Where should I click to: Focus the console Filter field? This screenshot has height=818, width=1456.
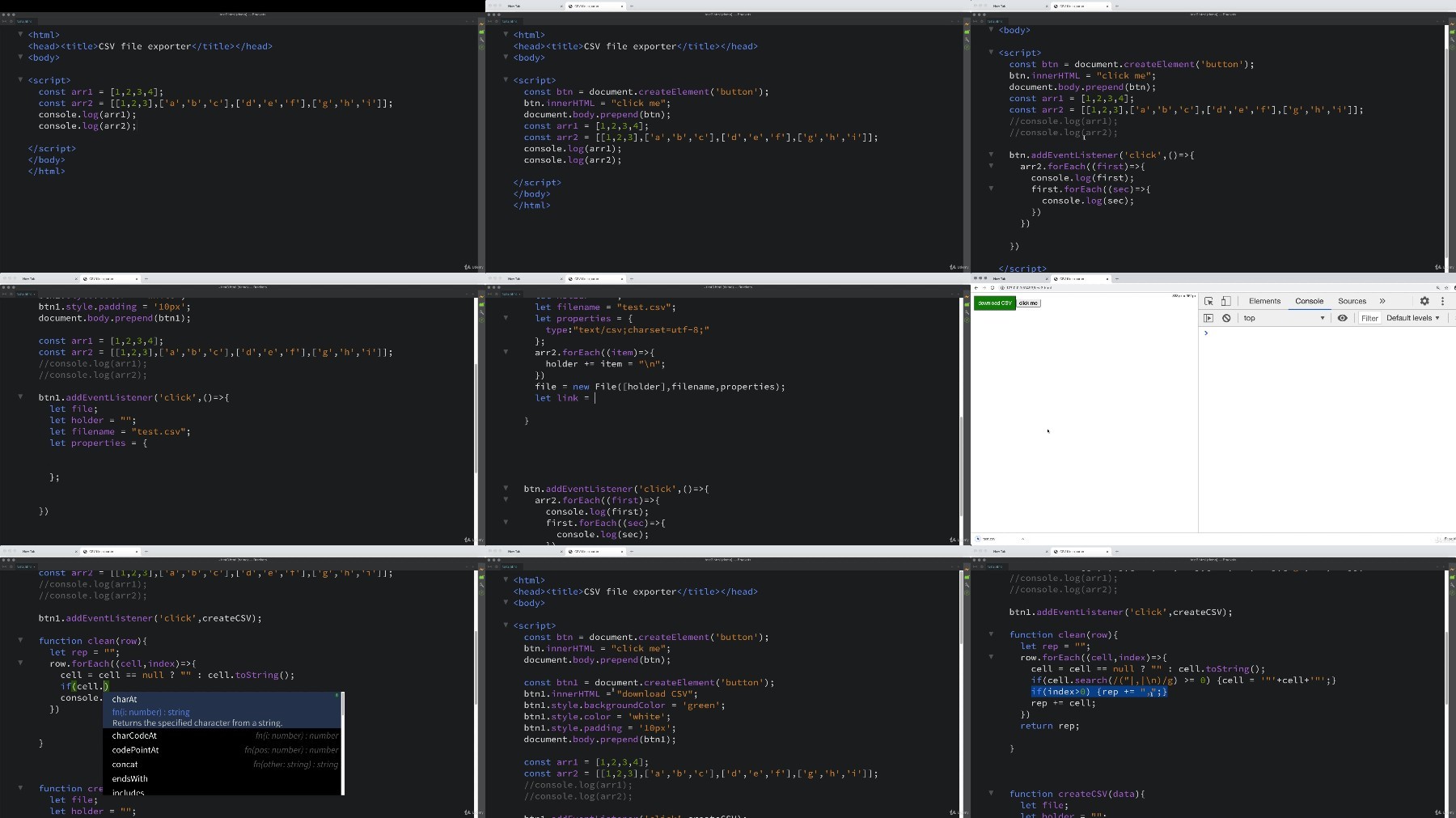click(x=1369, y=318)
